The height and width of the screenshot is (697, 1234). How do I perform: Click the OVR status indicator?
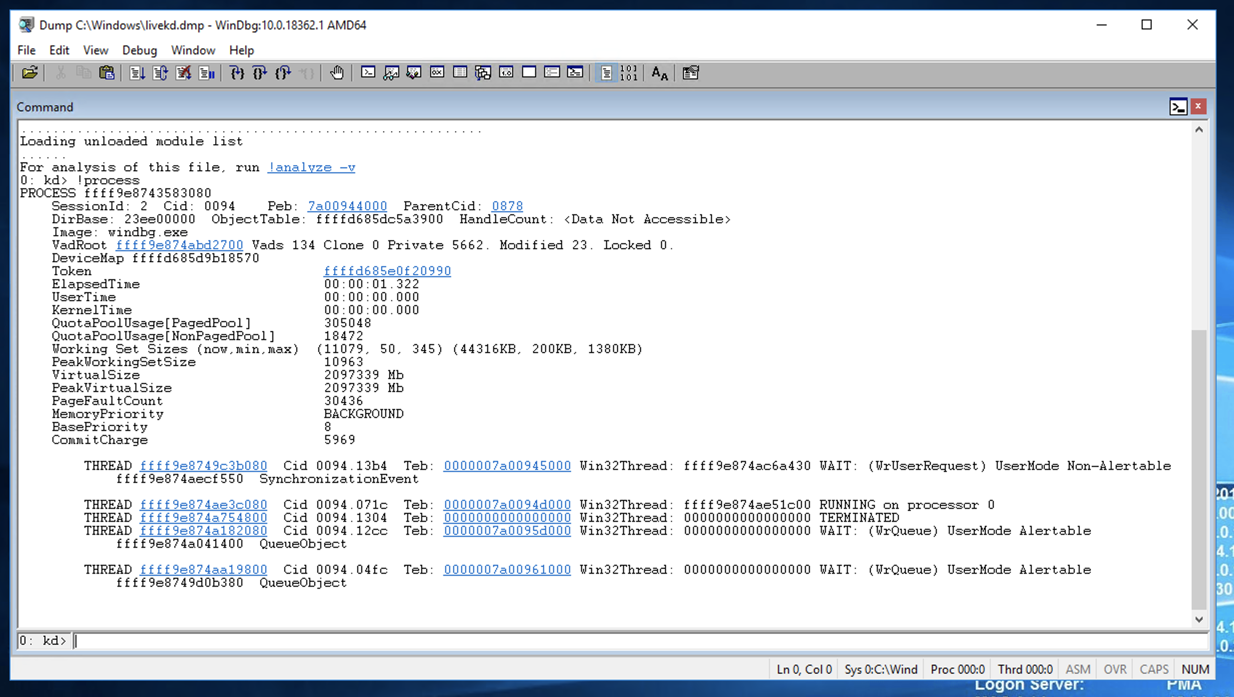pos(1115,669)
